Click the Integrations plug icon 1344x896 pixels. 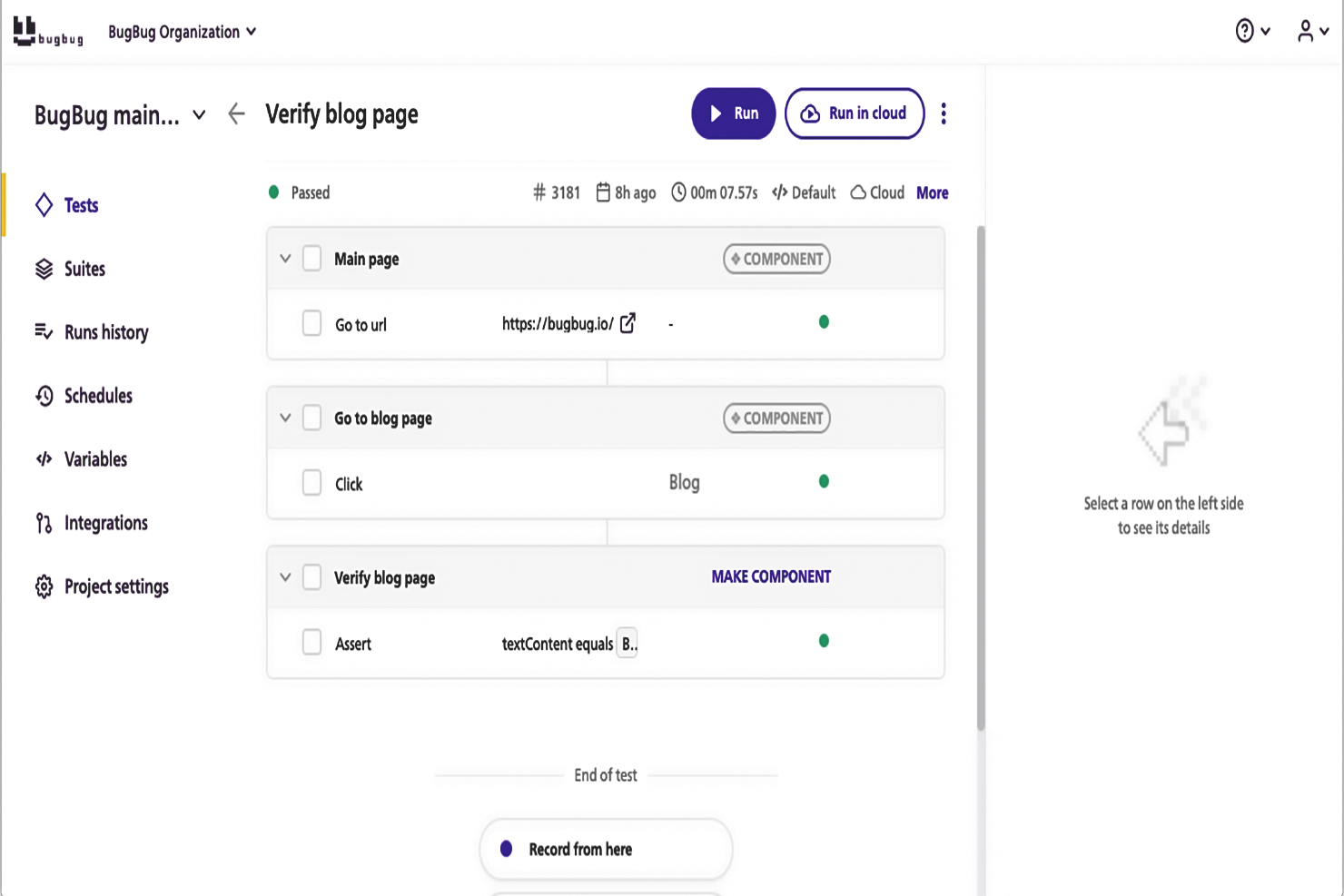click(44, 523)
